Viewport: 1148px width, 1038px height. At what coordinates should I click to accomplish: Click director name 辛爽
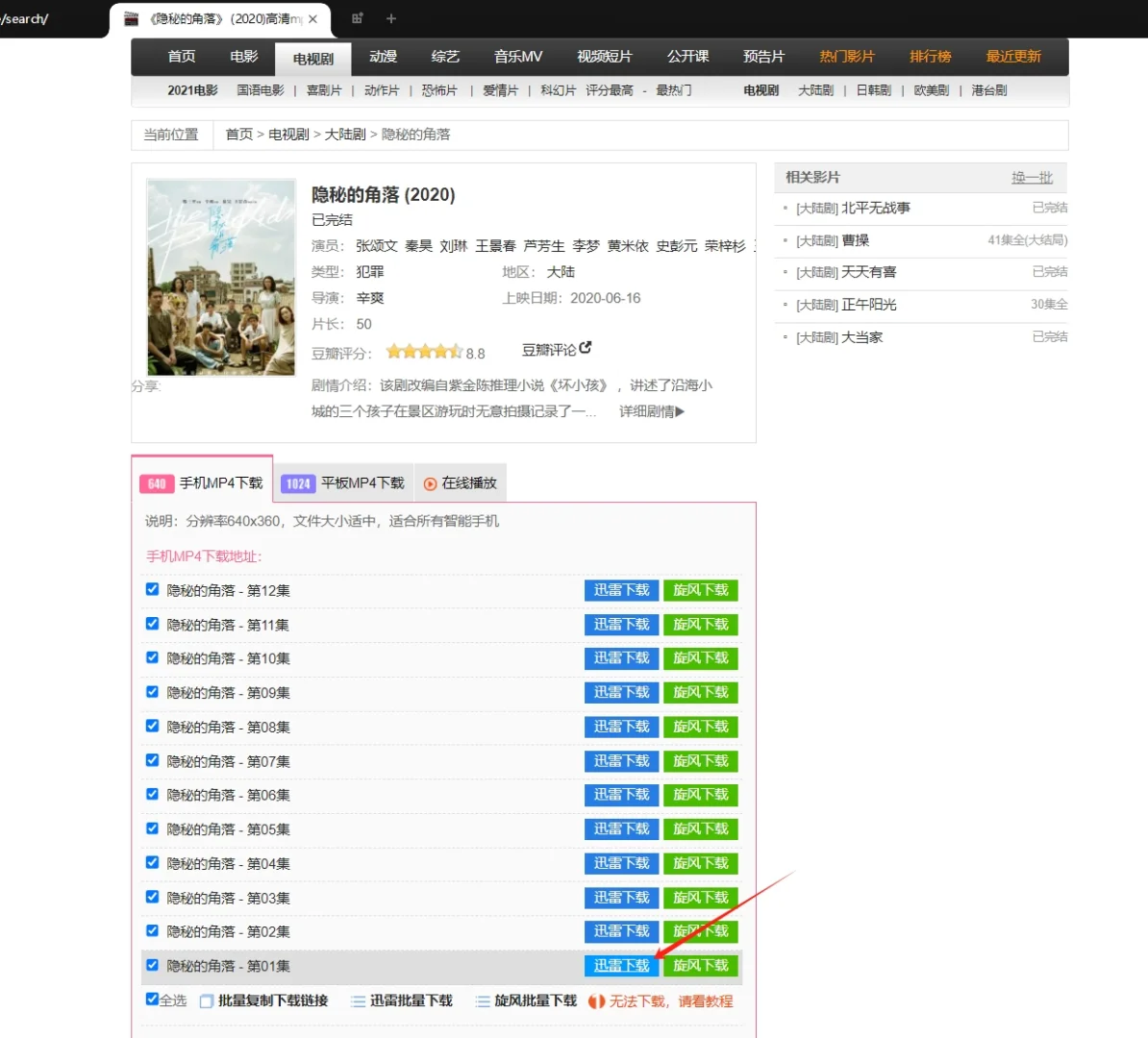370,298
